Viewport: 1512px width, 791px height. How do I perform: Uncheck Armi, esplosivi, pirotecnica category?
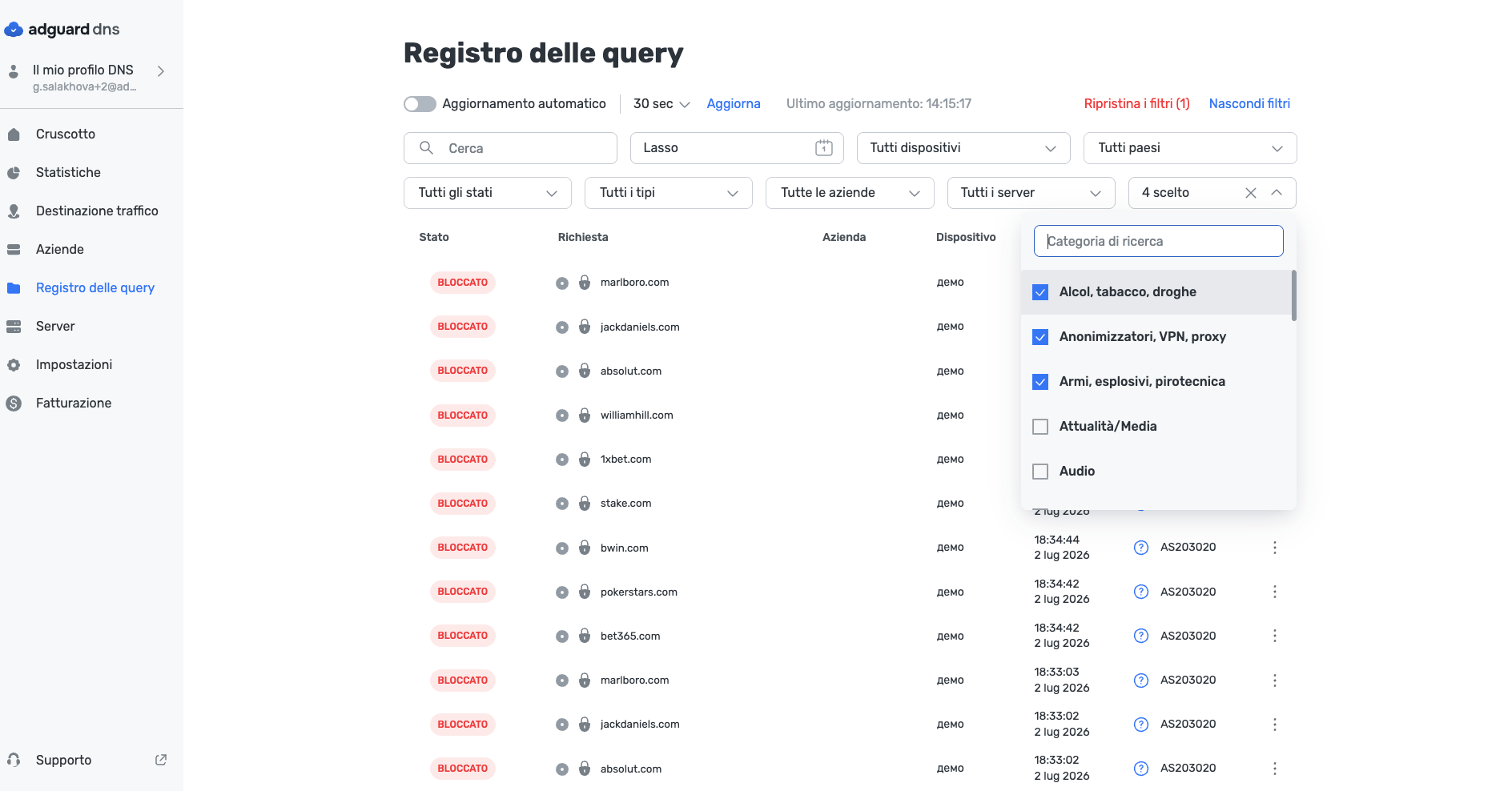tap(1040, 382)
